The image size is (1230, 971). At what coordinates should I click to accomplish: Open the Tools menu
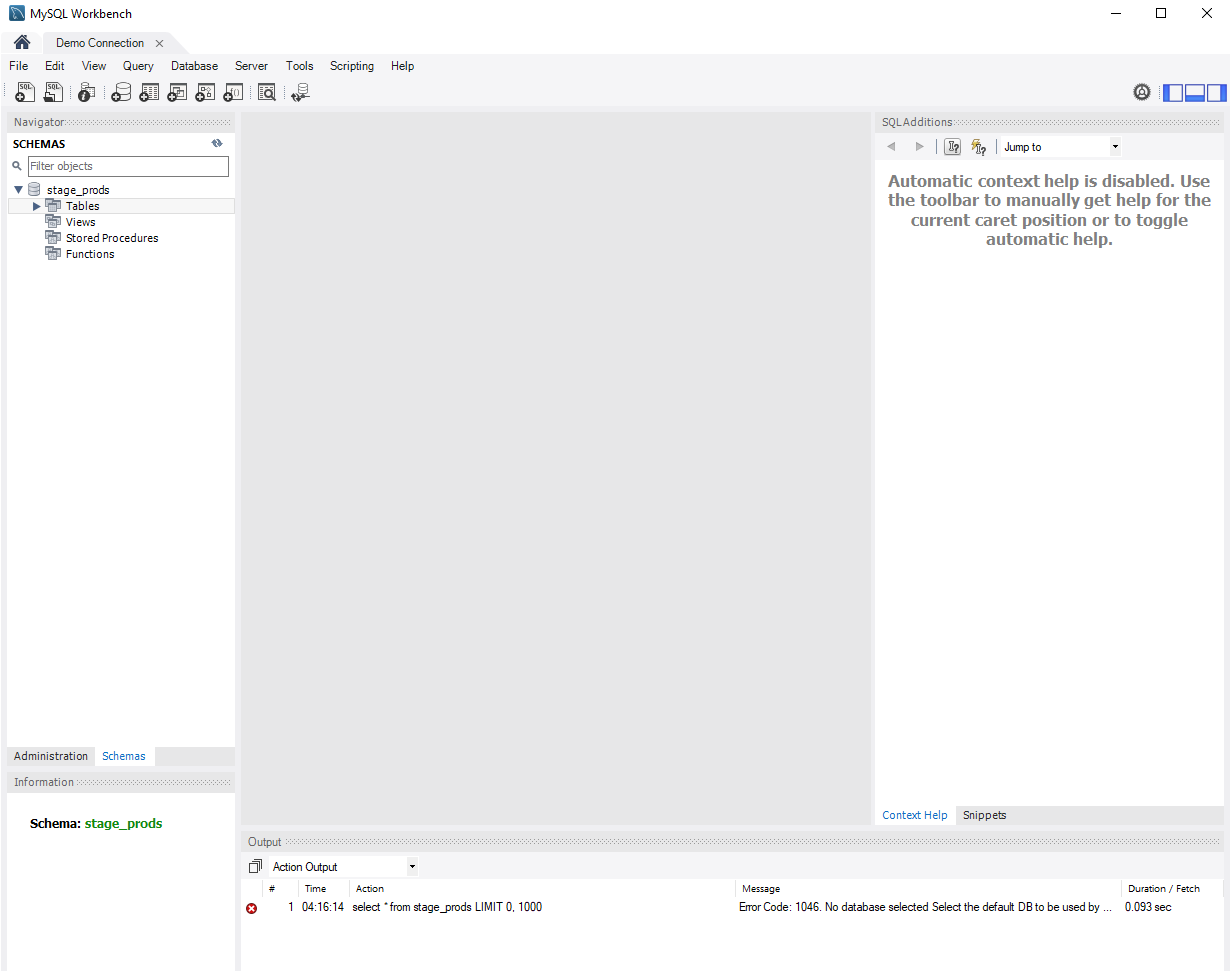click(x=299, y=66)
